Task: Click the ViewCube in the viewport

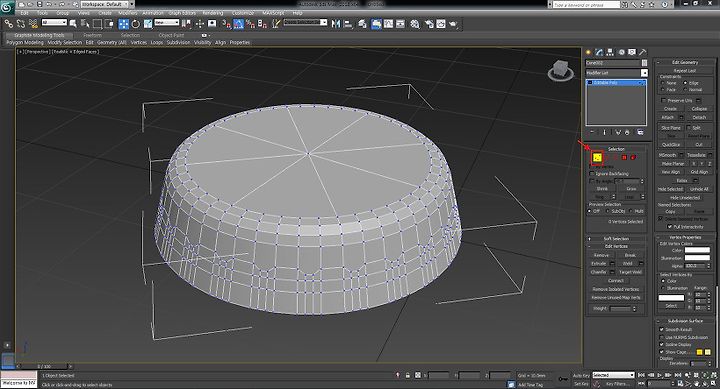Action: pyautogui.click(x=560, y=70)
